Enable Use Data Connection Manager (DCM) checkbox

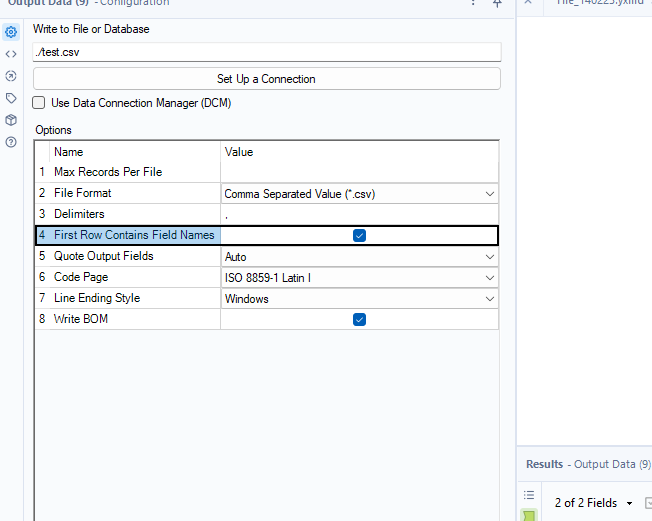pyautogui.click(x=39, y=103)
